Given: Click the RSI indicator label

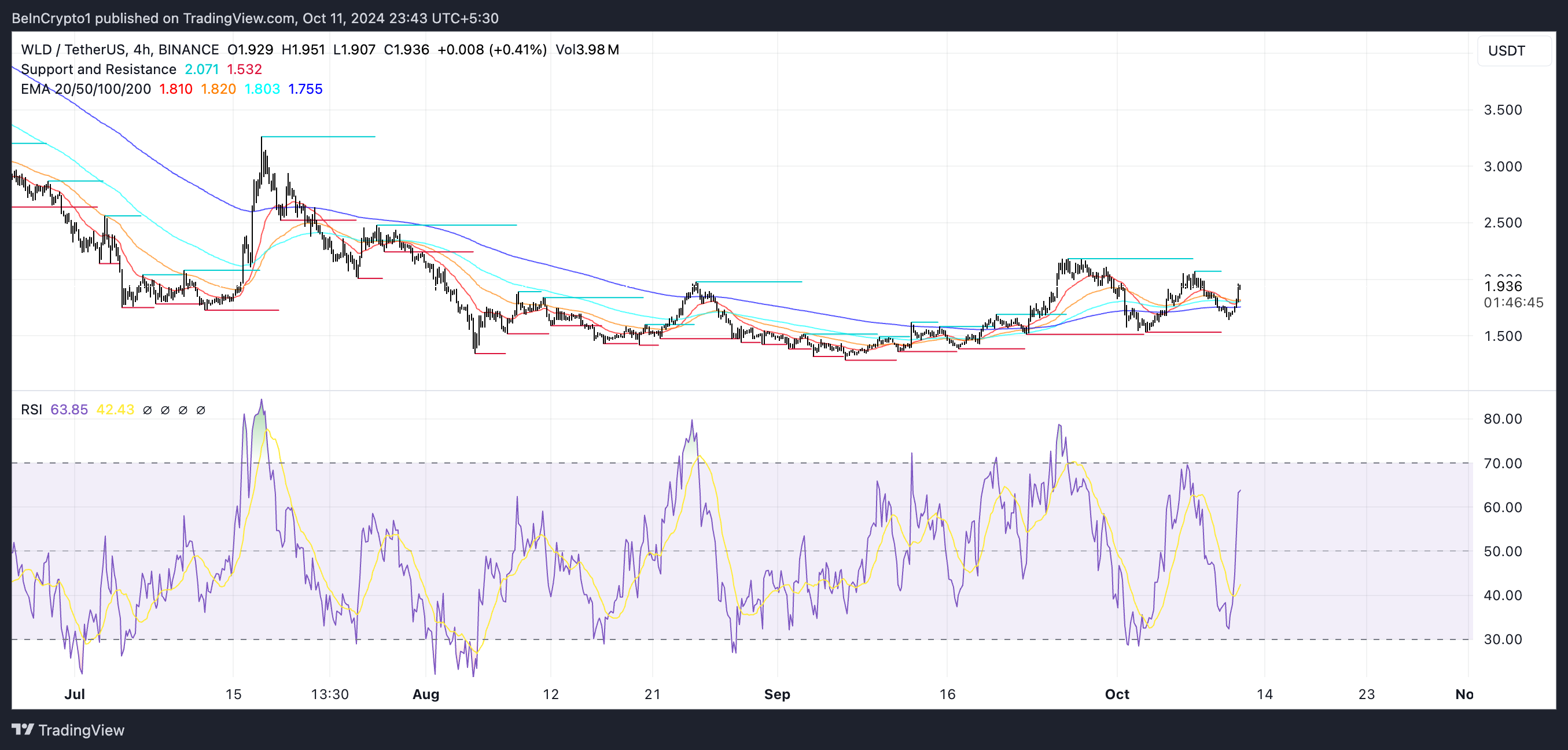Looking at the screenshot, I should (x=31, y=410).
